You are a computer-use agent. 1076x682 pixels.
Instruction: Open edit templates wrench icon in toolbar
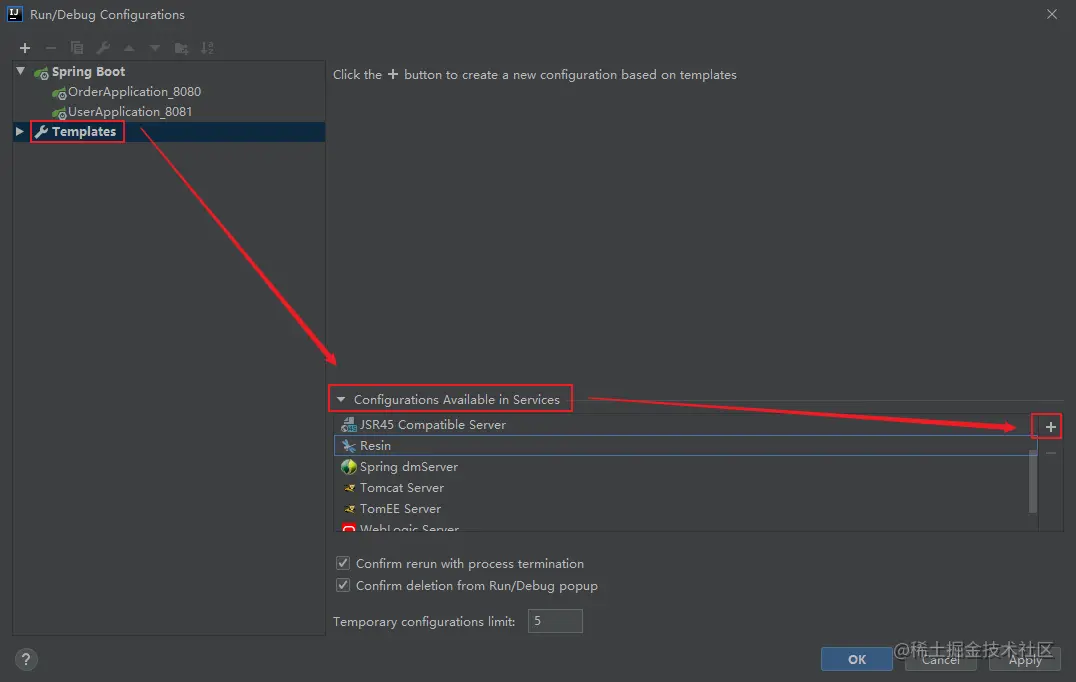pyautogui.click(x=103, y=48)
